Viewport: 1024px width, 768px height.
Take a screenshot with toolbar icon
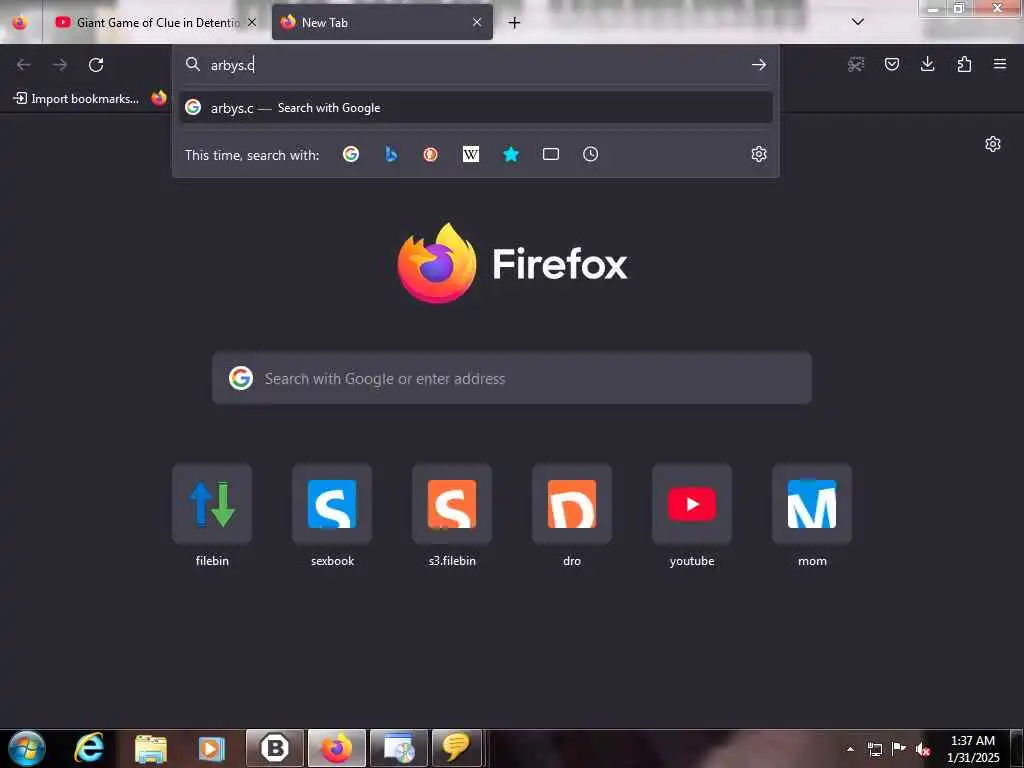pyautogui.click(x=856, y=64)
